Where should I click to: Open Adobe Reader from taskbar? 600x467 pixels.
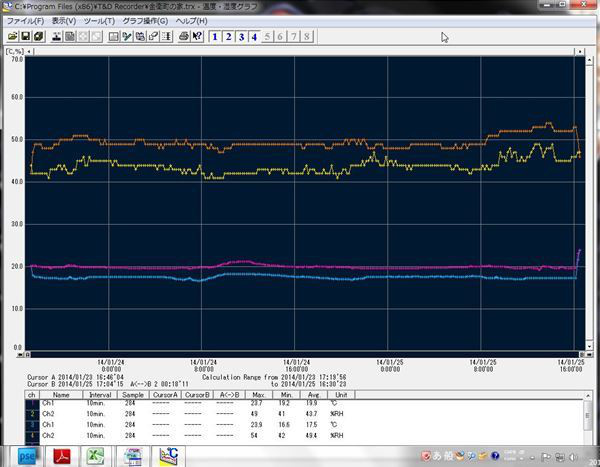[62, 456]
